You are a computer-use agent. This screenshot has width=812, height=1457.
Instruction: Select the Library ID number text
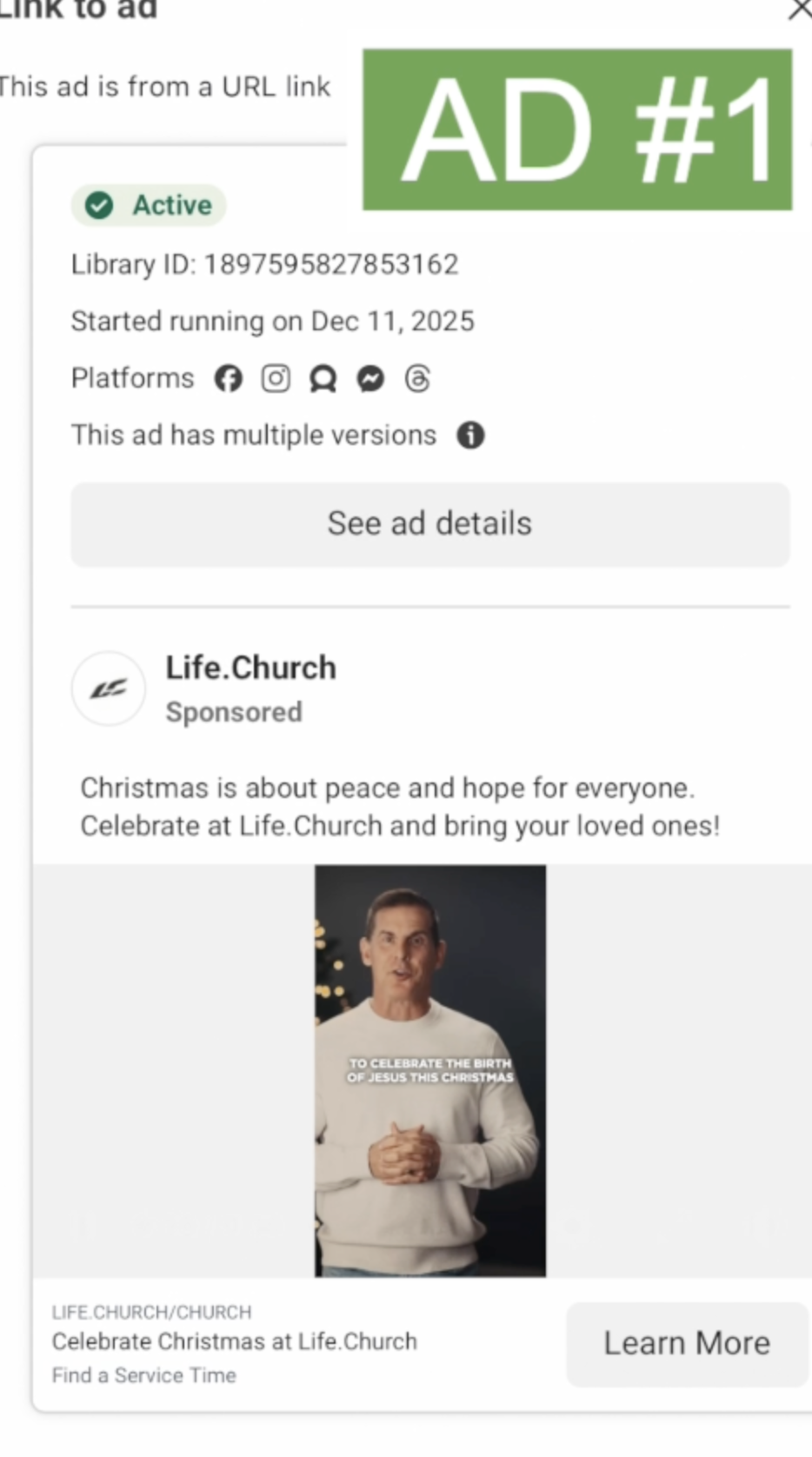coord(331,264)
